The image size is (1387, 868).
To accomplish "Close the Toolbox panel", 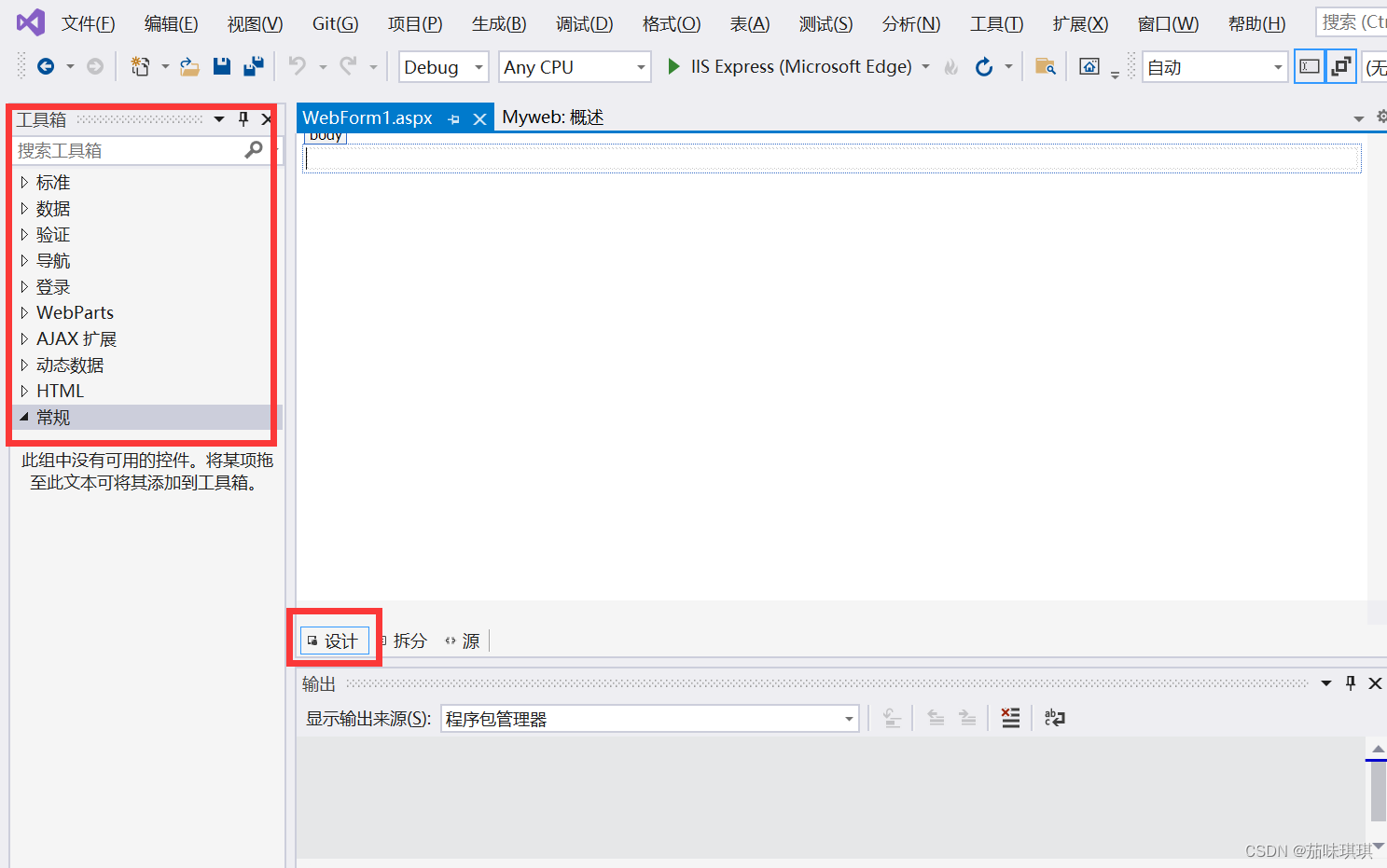I will (x=267, y=119).
